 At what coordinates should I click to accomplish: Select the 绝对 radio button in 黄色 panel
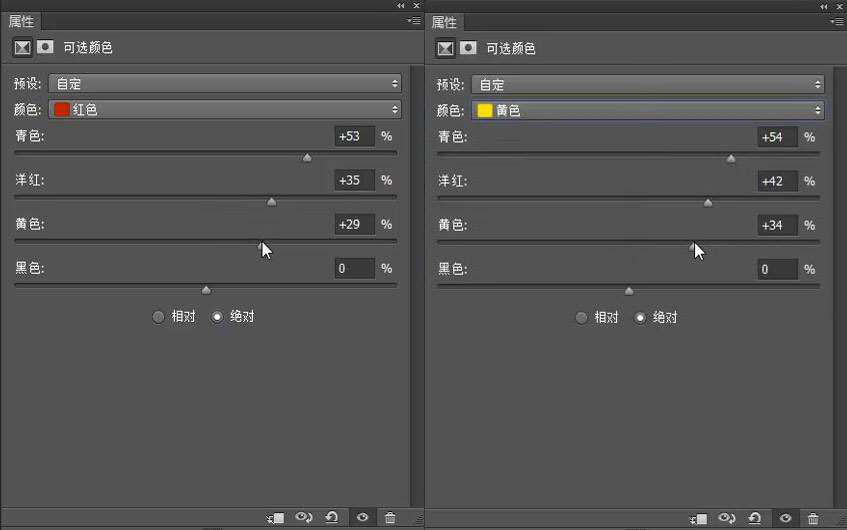click(640, 317)
